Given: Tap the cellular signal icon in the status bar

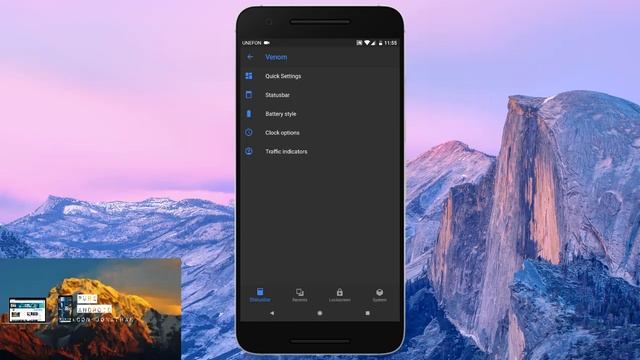Looking at the screenshot, I should [x=373, y=43].
